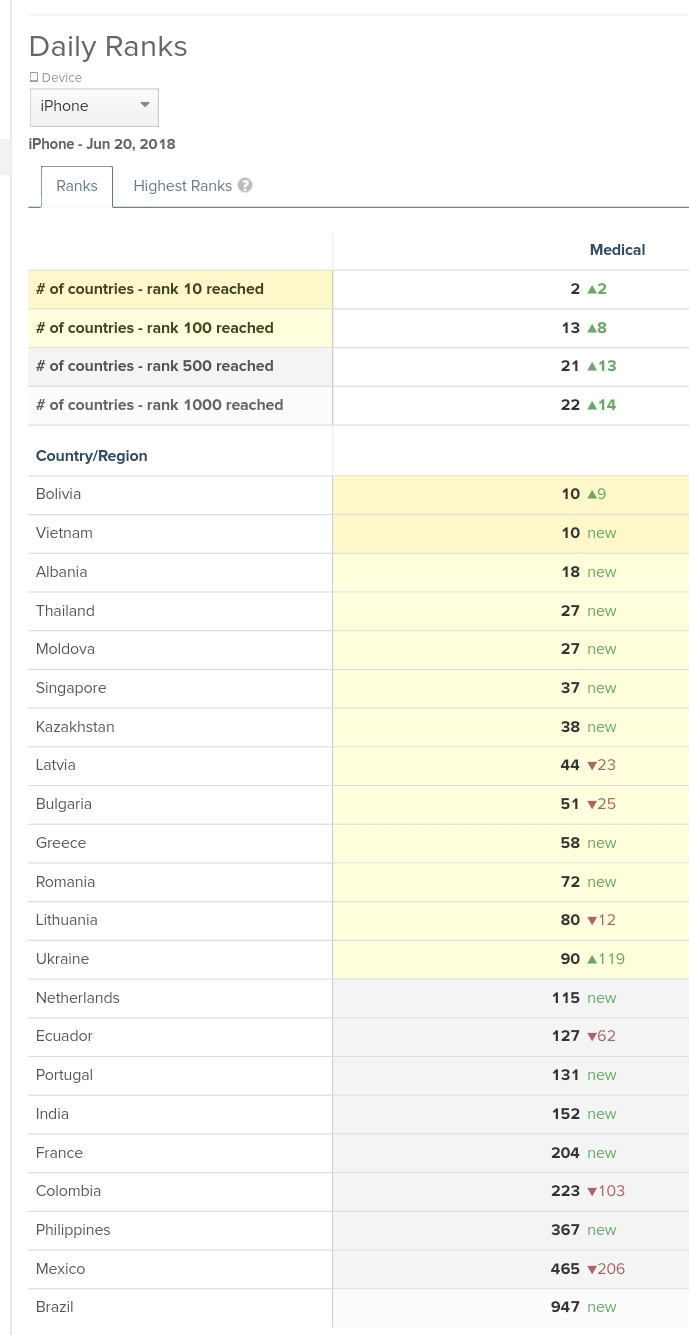Click the Highest Ranks help question icon
Viewport: 689px width, 1335px height.
pyautogui.click(x=245, y=185)
